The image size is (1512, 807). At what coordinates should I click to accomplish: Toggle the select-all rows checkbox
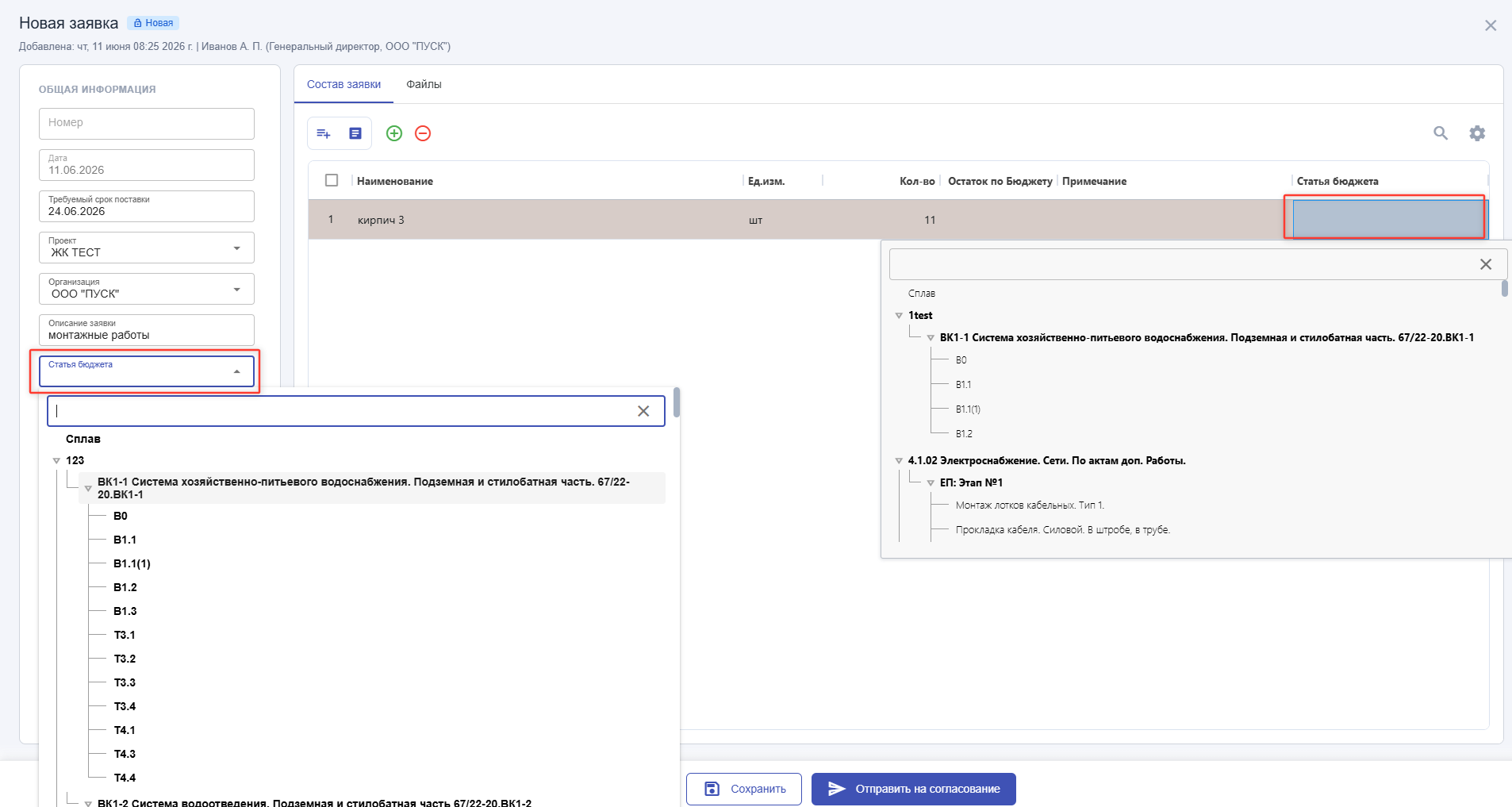(x=332, y=180)
